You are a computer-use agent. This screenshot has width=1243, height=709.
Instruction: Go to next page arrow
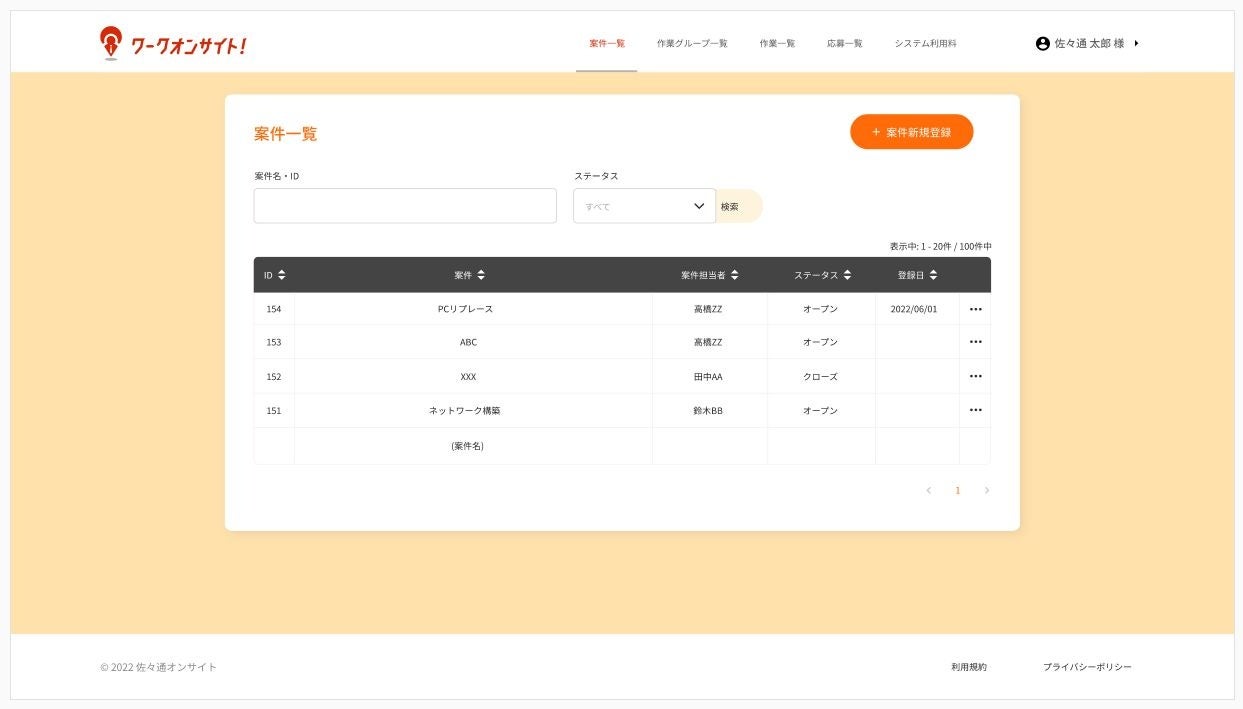(987, 490)
